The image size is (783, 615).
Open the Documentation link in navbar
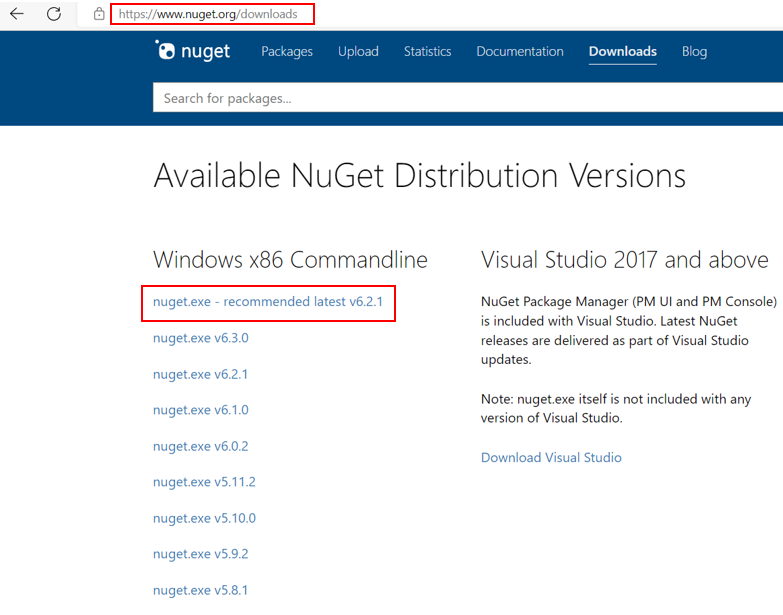click(520, 51)
